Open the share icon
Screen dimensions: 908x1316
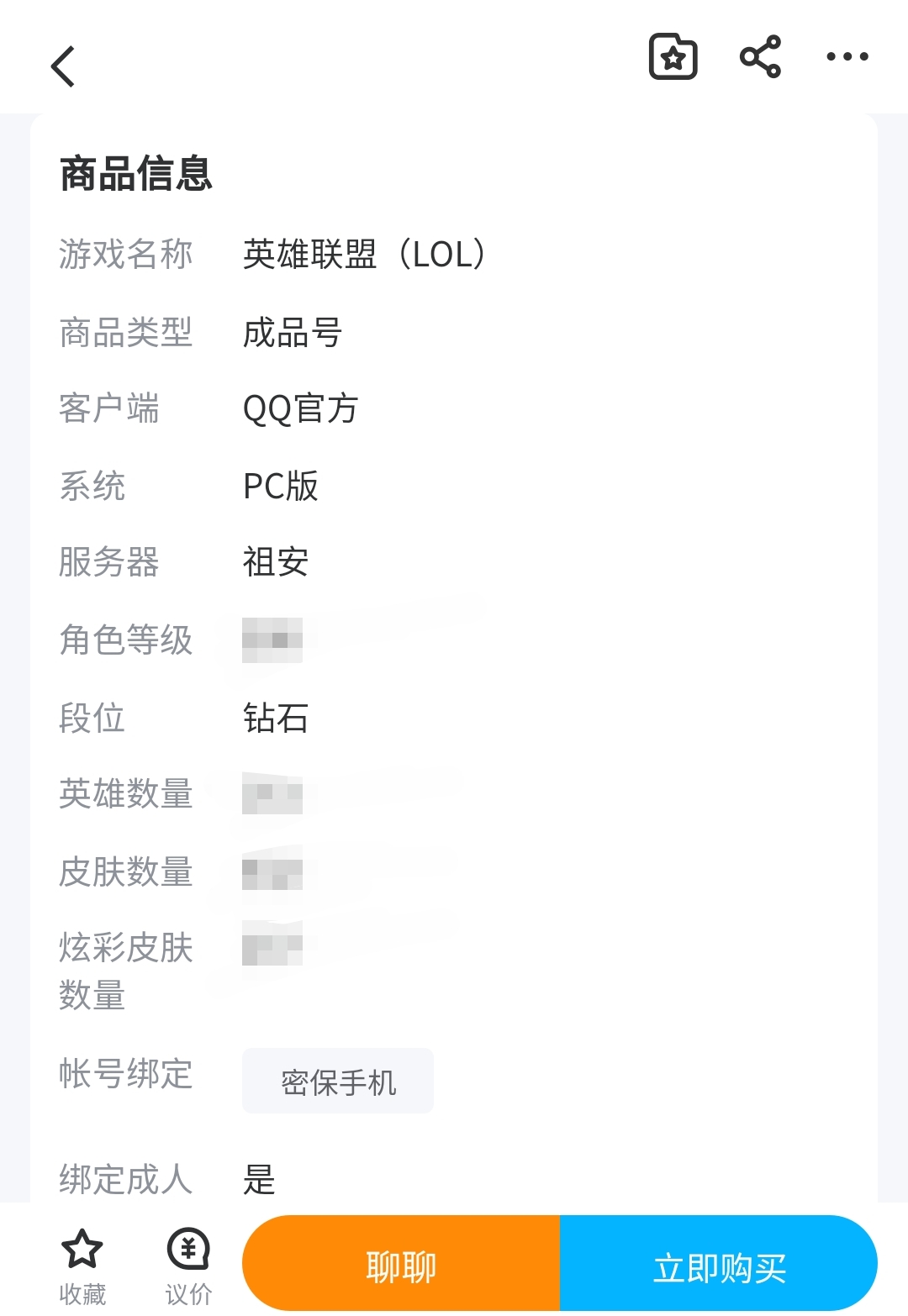click(x=760, y=57)
